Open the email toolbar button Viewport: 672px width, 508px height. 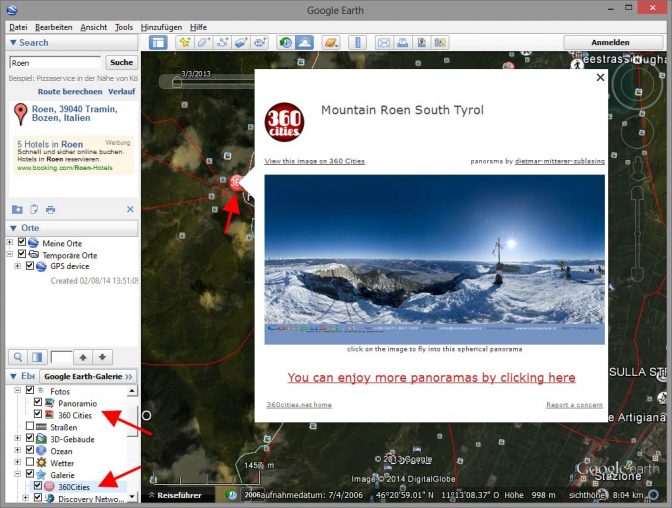point(384,42)
